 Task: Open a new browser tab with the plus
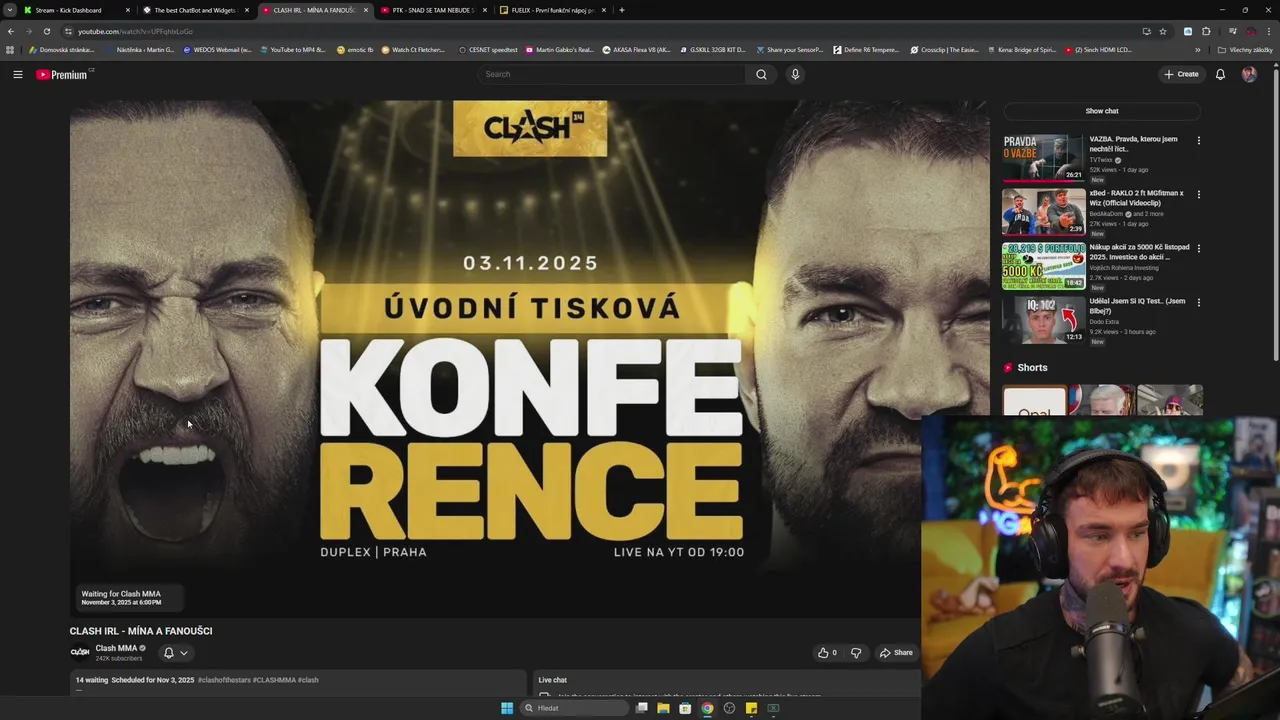[x=621, y=10]
